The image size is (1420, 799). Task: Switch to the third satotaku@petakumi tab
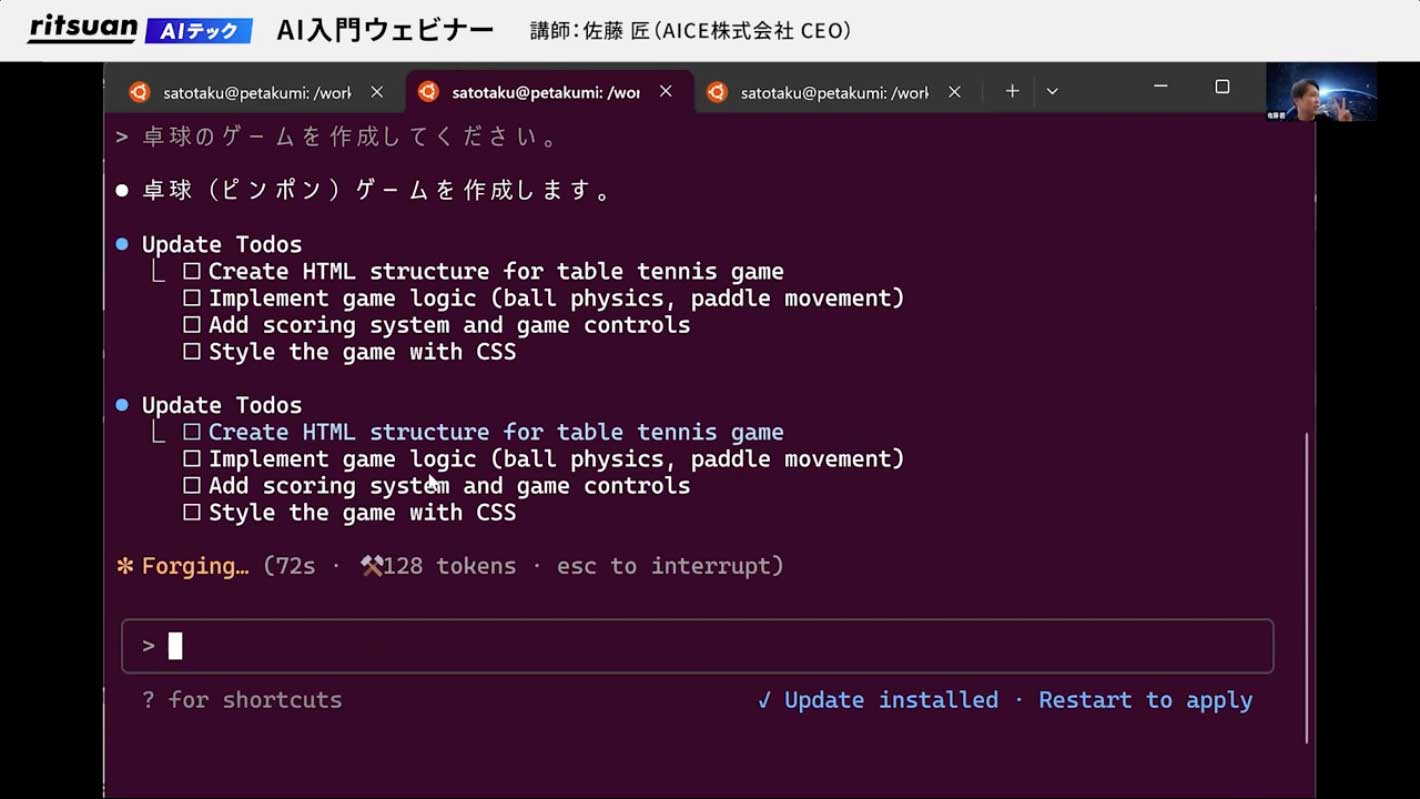pos(835,92)
